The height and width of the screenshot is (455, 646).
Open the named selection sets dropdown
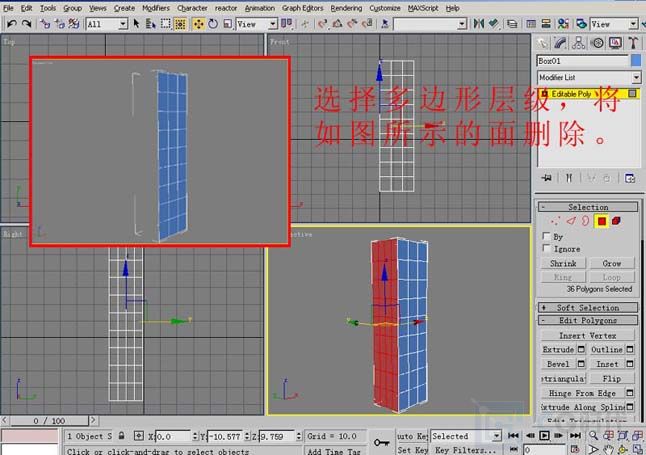(x=430, y=24)
